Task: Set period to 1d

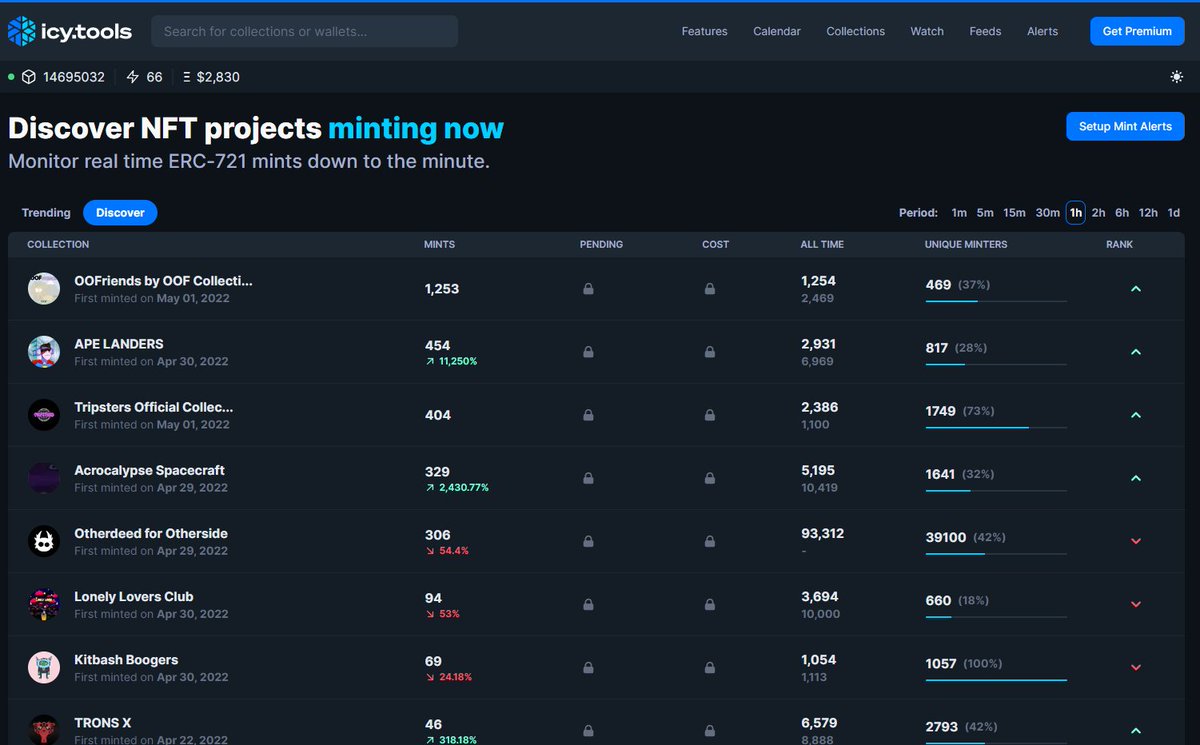Action: (1174, 213)
